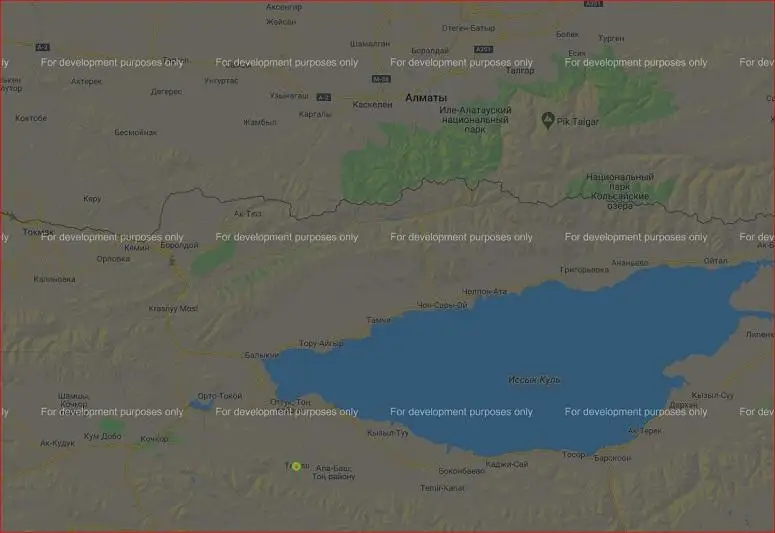Click the Krasnyy Most label

[173, 309]
